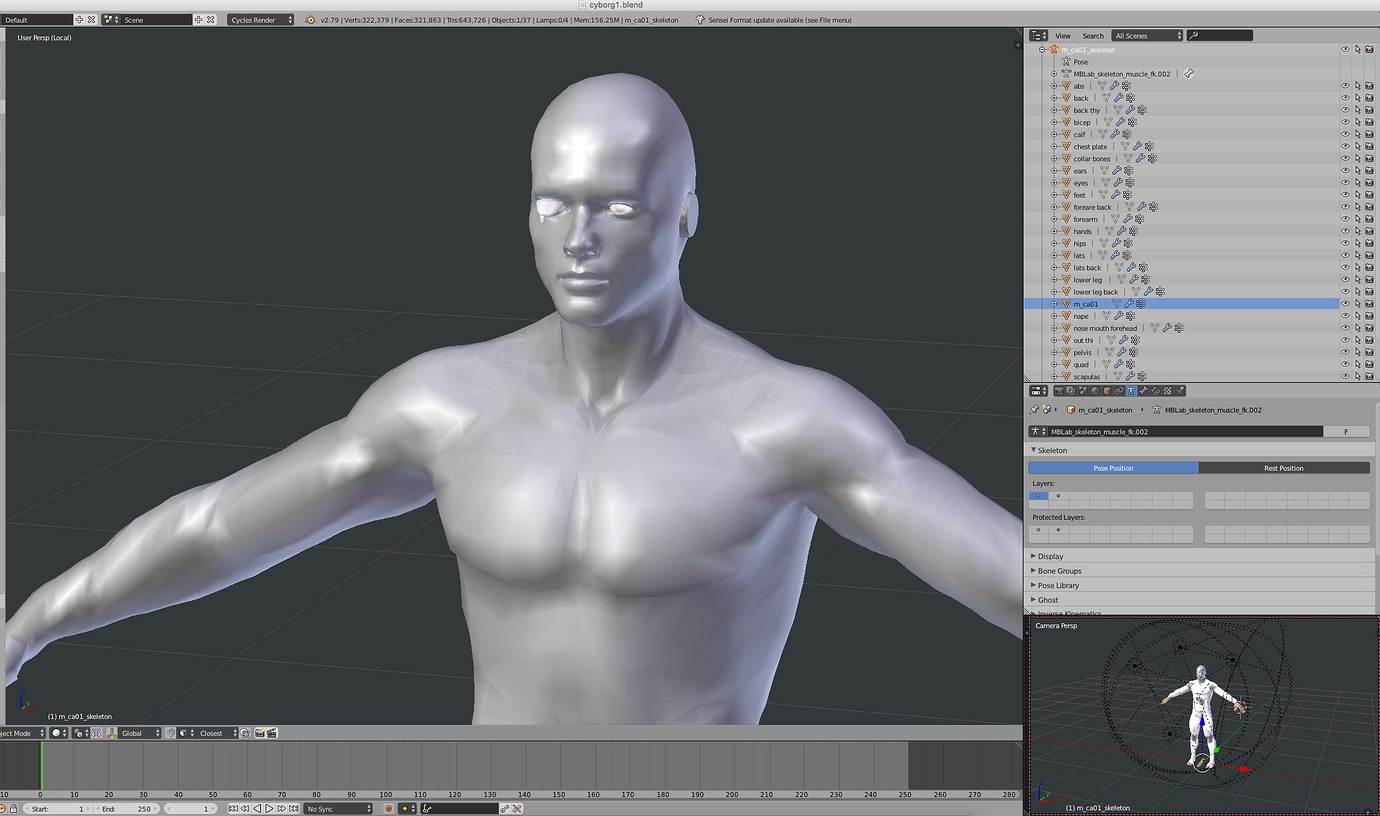Open the outliner Search menu
Viewport: 1380px width, 816px height.
pyautogui.click(x=1093, y=35)
